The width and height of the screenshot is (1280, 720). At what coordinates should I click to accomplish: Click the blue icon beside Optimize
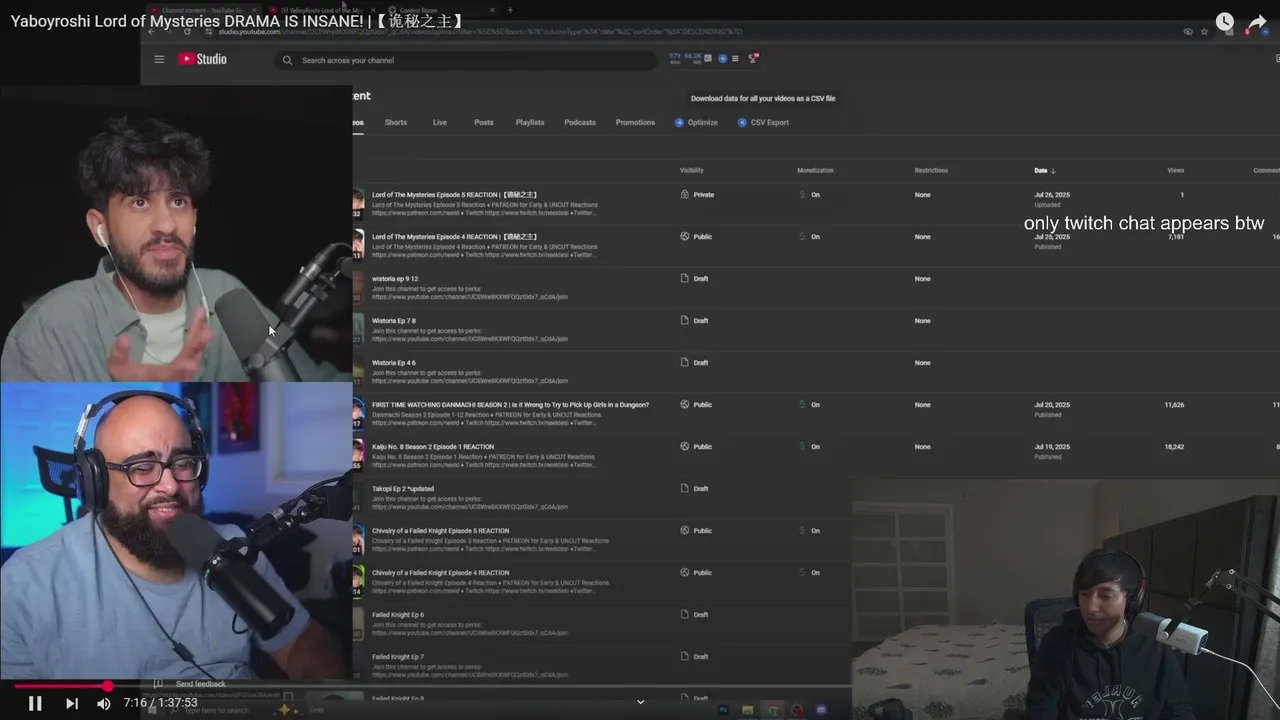click(679, 122)
